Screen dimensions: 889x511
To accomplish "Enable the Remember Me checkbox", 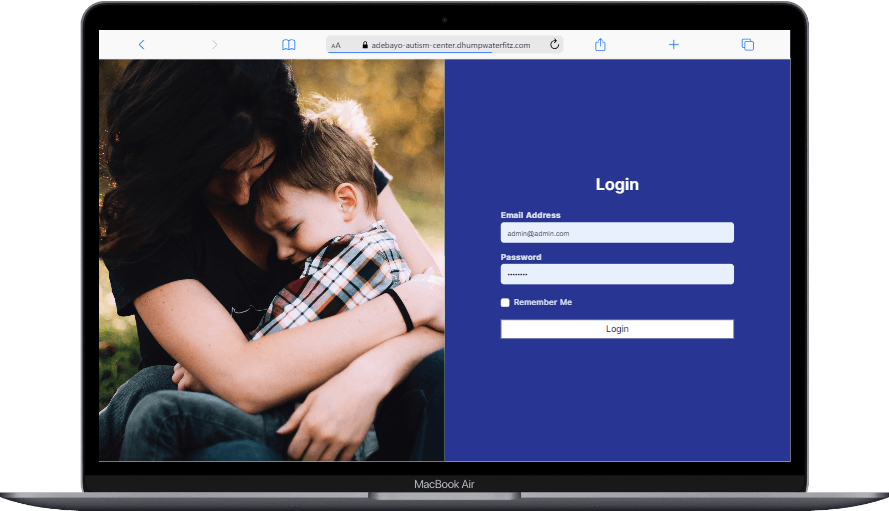I will (x=506, y=302).
